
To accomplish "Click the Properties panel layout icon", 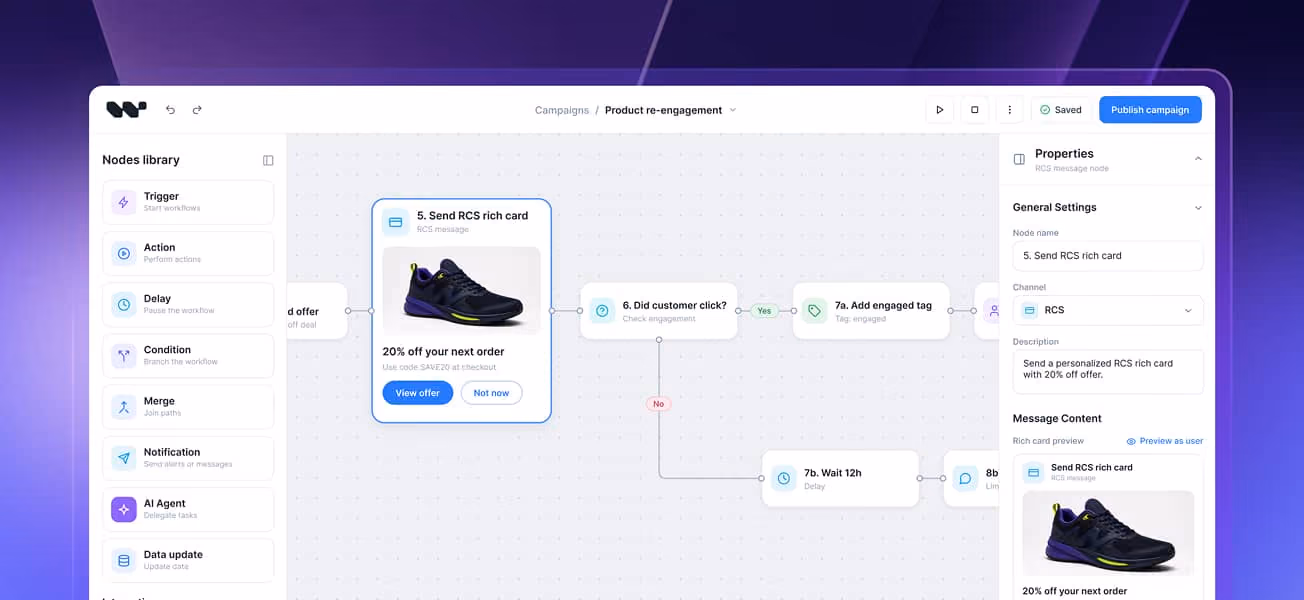I will click(x=1019, y=159).
